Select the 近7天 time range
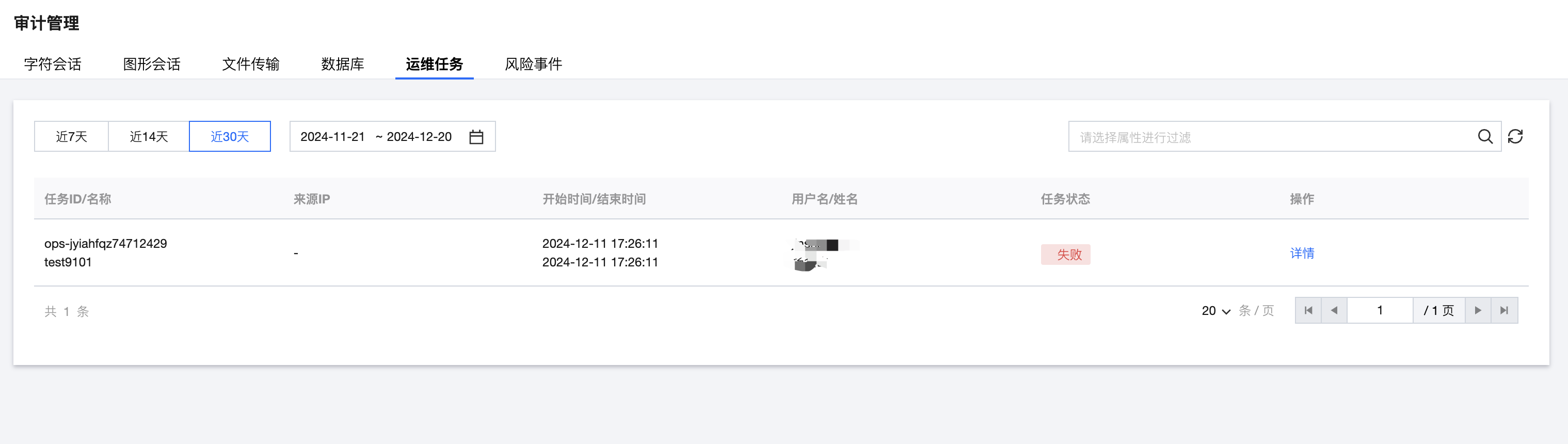This screenshot has width=1568, height=444. click(71, 136)
